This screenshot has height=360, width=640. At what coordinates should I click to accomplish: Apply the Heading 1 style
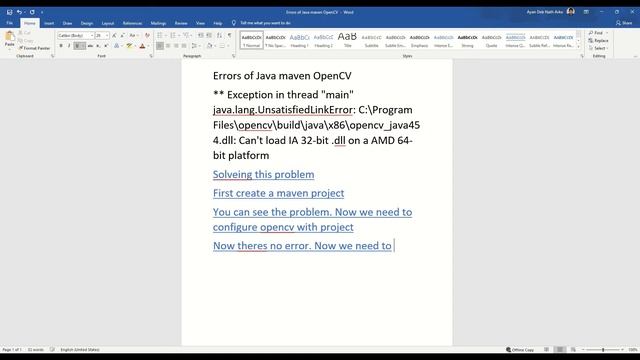[300, 40]
